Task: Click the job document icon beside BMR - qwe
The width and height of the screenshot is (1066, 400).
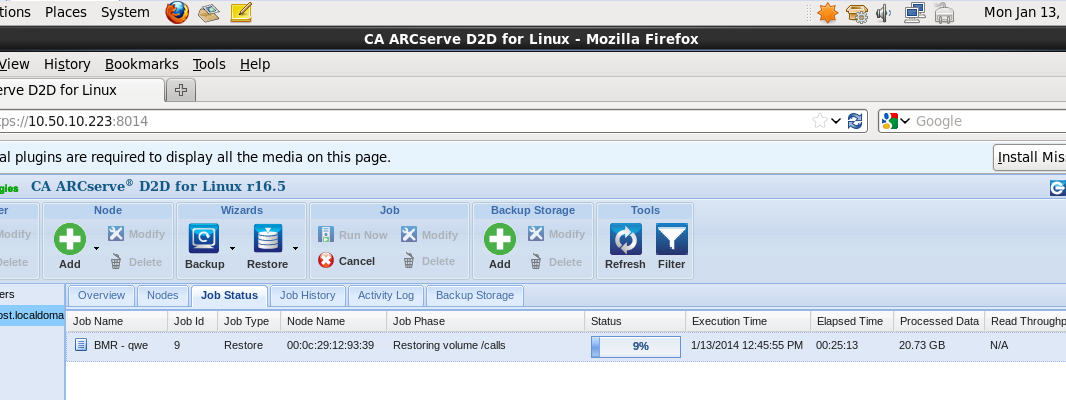Action: coord(81,345)
